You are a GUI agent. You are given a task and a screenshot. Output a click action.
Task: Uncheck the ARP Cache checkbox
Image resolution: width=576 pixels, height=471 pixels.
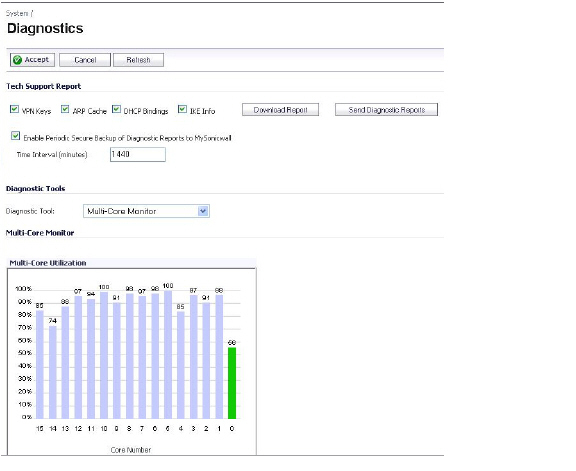pyautogui.click(x=65, y=109)
